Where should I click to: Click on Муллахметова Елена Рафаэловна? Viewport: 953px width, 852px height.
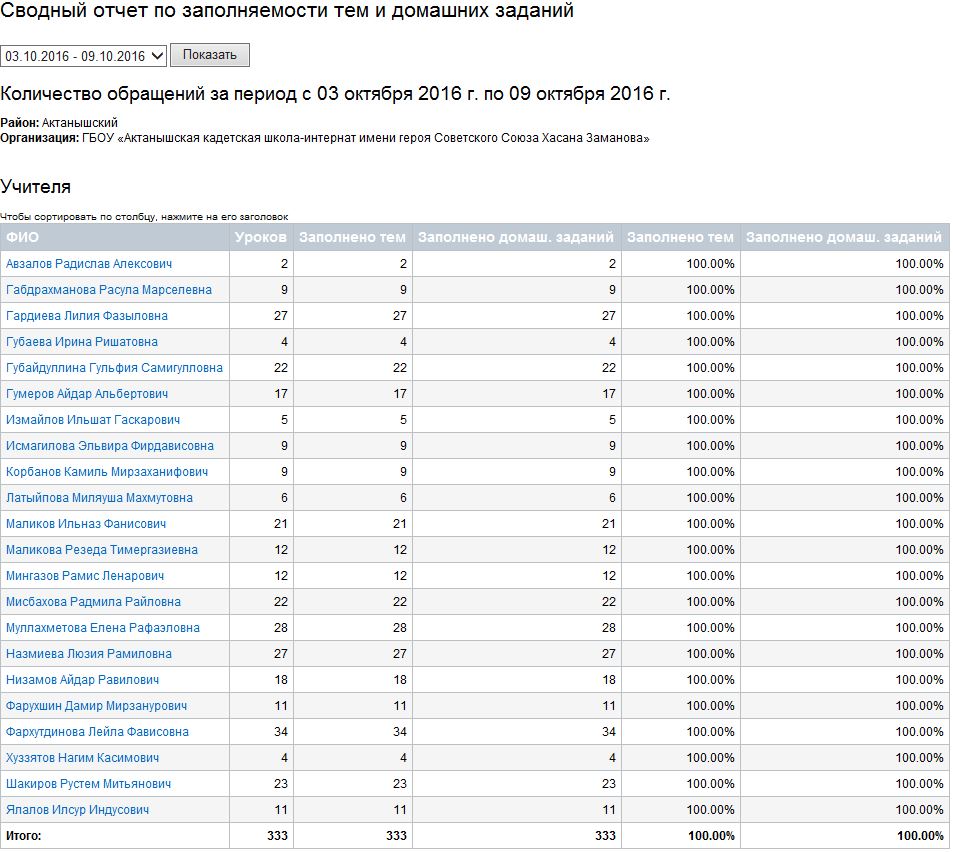tap(103, 628)
